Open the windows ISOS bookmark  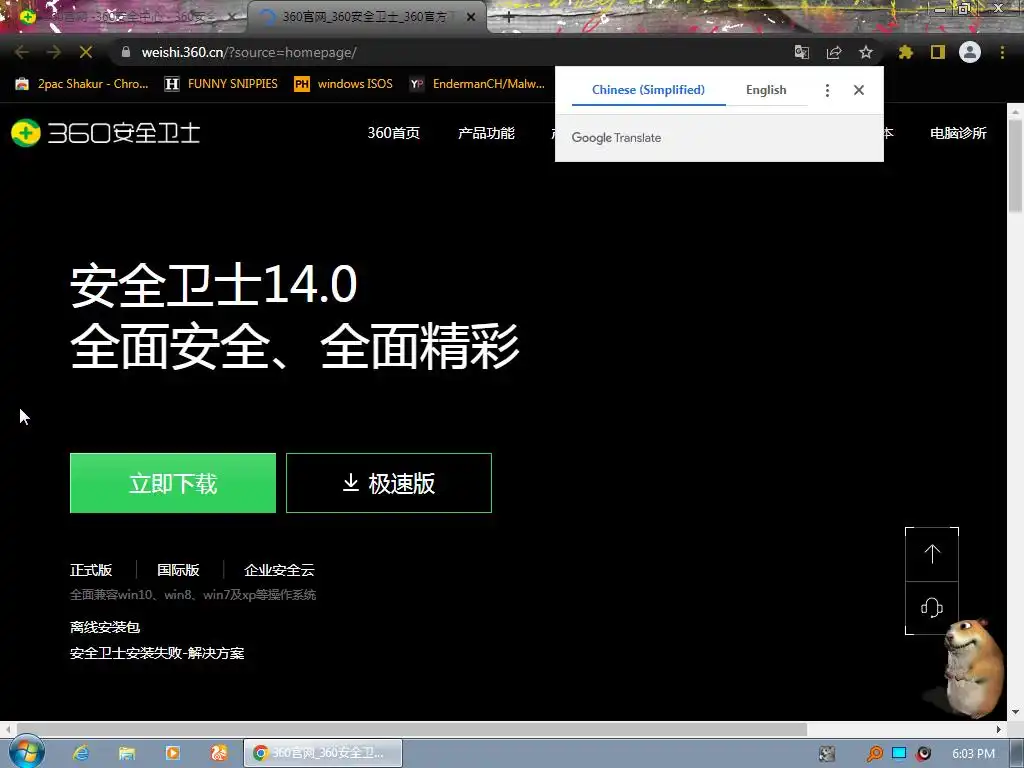[344, 84]
